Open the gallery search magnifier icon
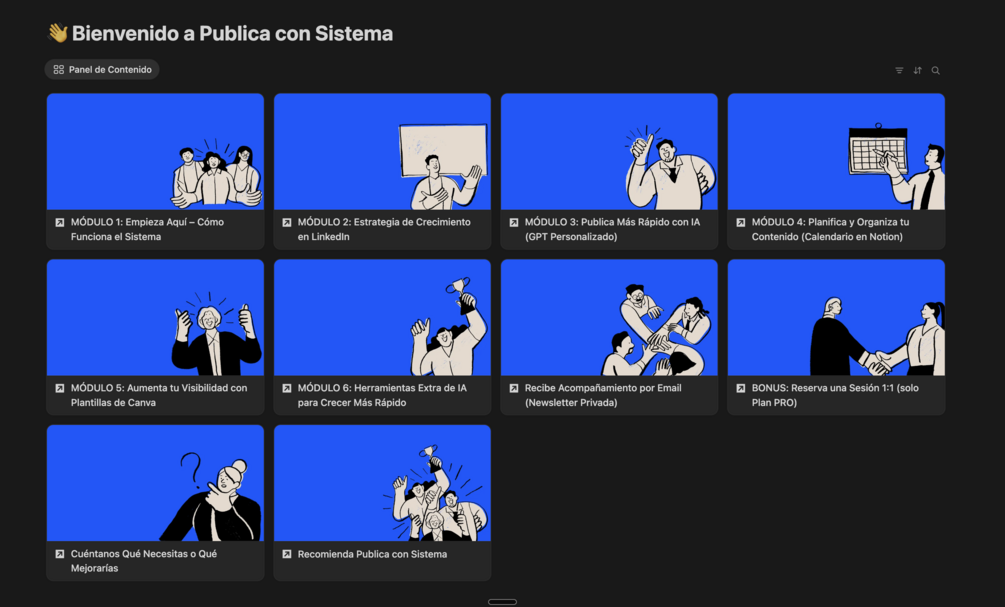This screenshot has height=607, width=1005. pyautogui.click(x=936, y=71)
